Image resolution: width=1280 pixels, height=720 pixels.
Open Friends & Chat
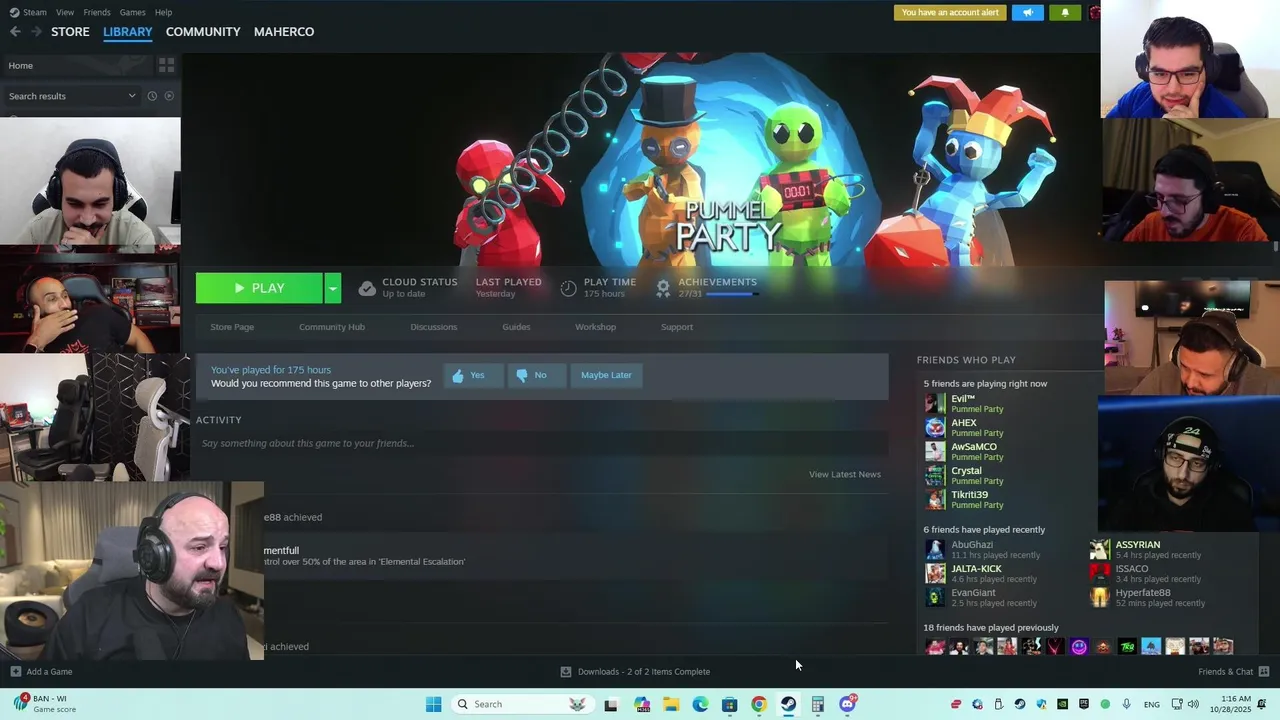[x=1233, y=672]
